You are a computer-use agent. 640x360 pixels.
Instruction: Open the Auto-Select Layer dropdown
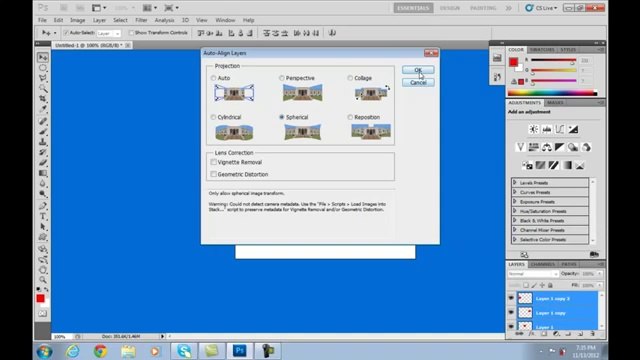pos(109,33)
